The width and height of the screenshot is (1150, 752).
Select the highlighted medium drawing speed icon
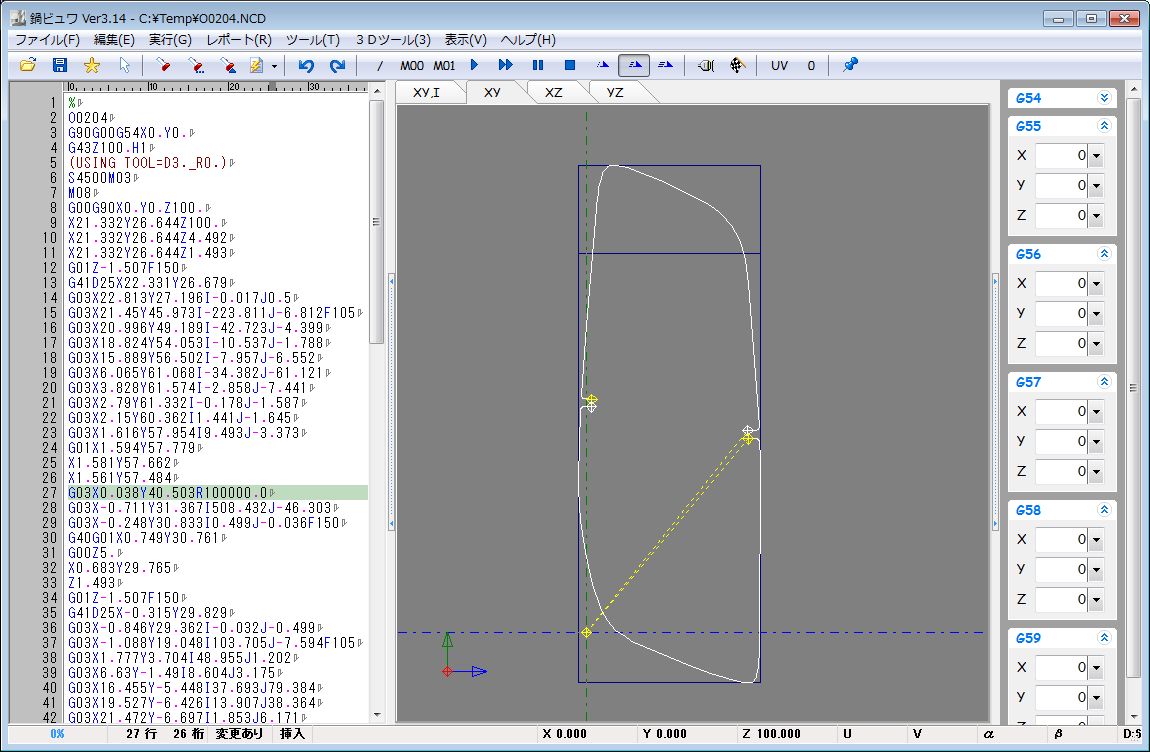click(634, 65)
